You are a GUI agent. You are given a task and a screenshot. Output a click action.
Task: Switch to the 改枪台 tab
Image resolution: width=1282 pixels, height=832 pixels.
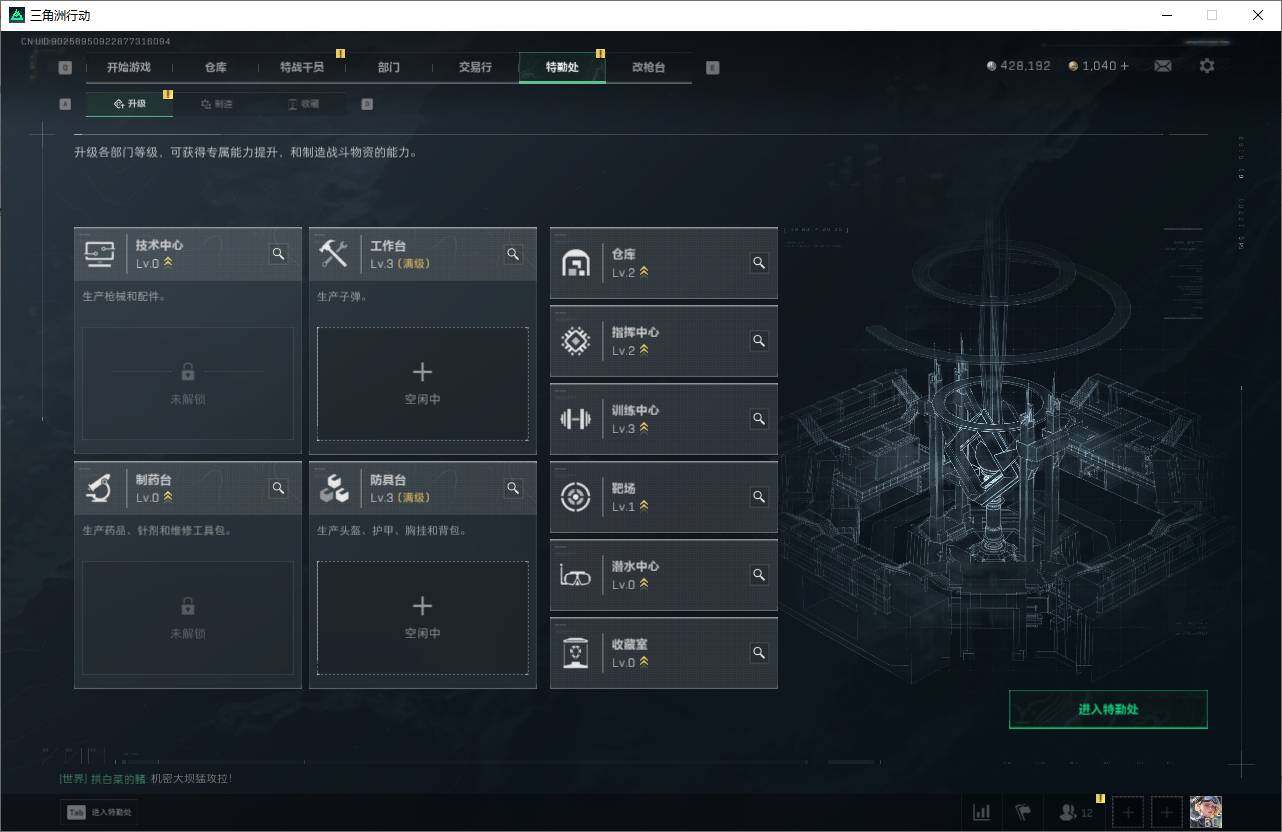648,67
